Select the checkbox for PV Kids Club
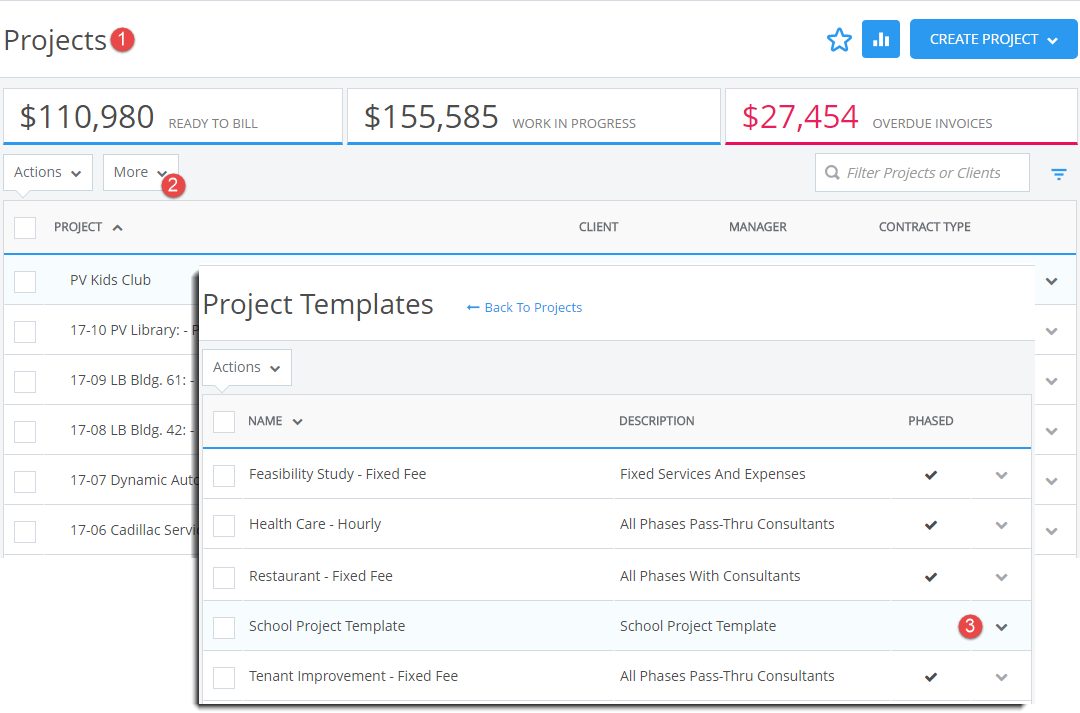 click(25, 280)
